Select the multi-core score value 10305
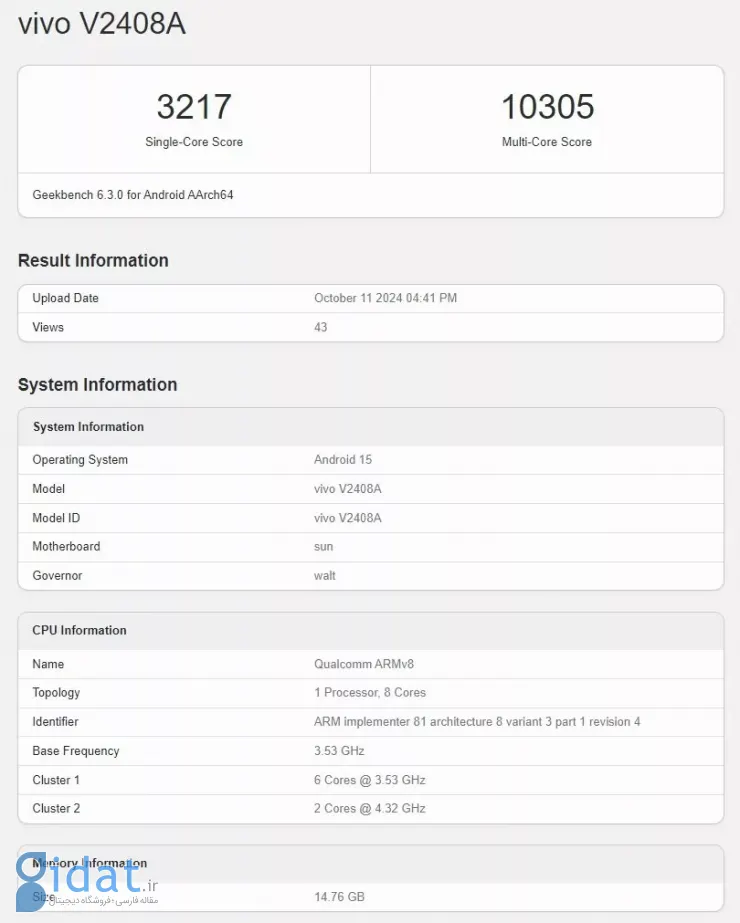The width and height of the screenshot is (740, 923). (547, 107)
